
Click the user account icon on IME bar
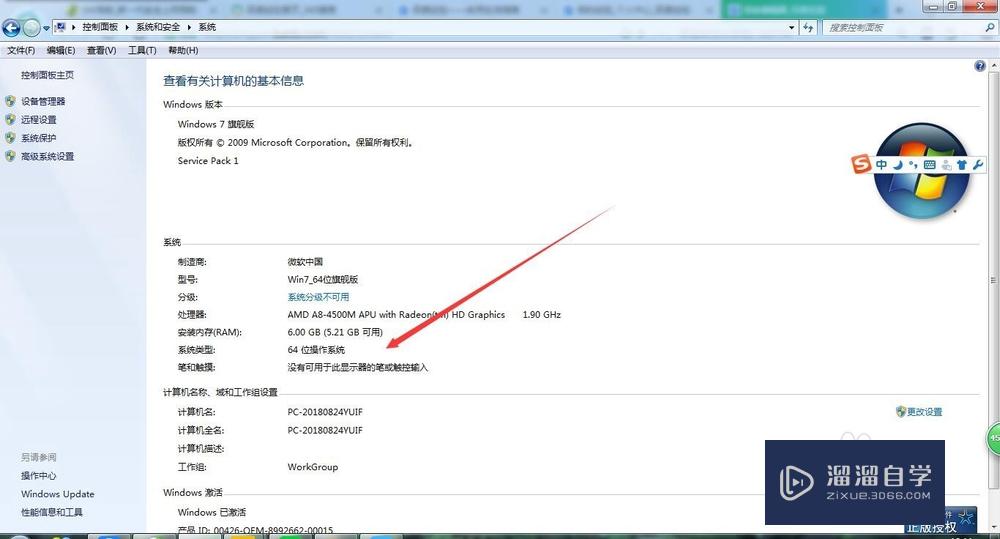point(946,165)
